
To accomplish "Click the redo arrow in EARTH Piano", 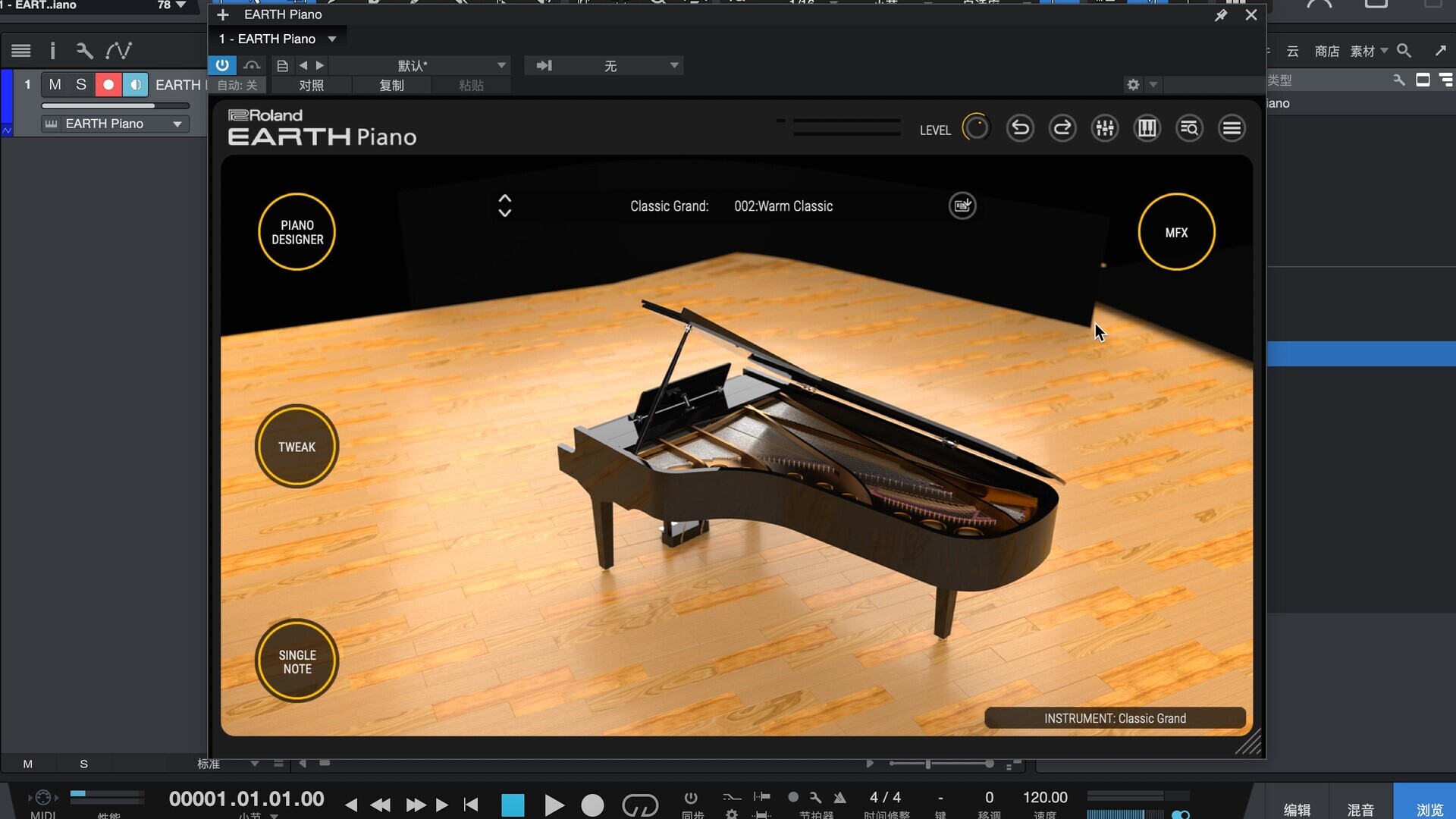I will [x=1062, y=128].
